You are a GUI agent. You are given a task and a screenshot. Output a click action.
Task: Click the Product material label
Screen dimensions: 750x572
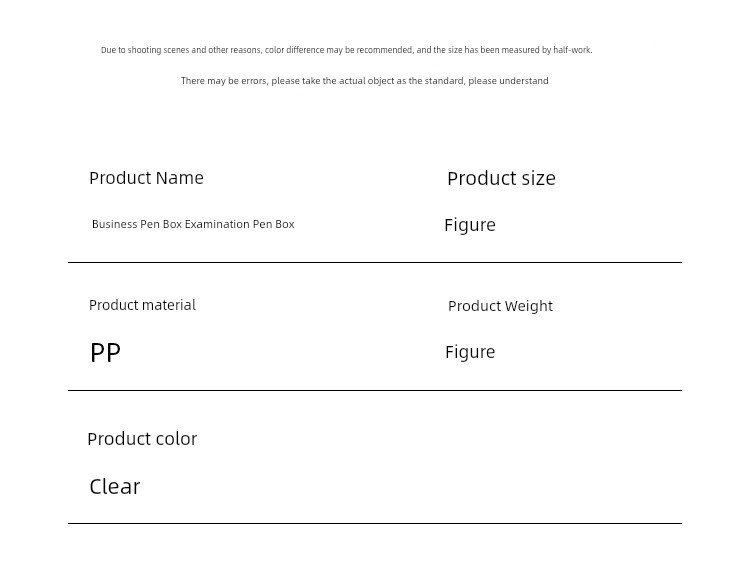tap(143, 305)
